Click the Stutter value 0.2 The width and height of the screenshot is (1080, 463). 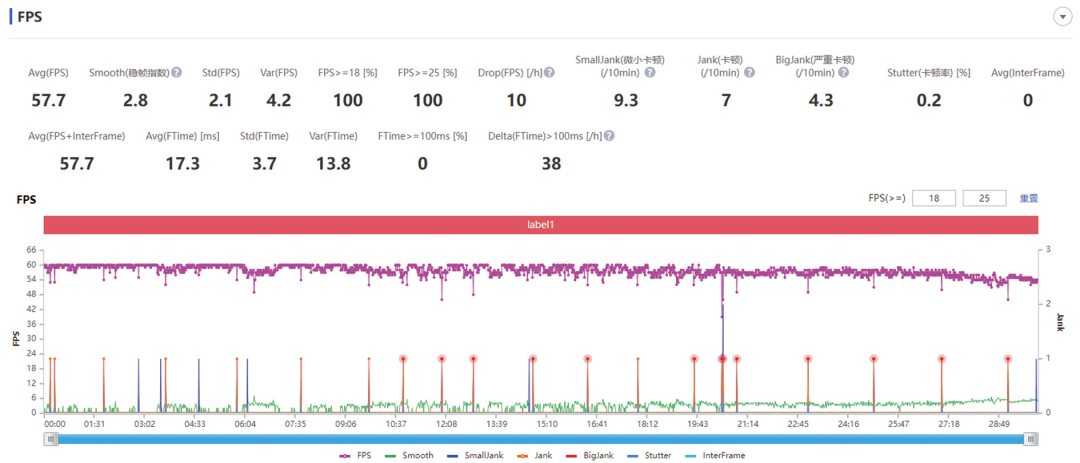coord(929,101)
